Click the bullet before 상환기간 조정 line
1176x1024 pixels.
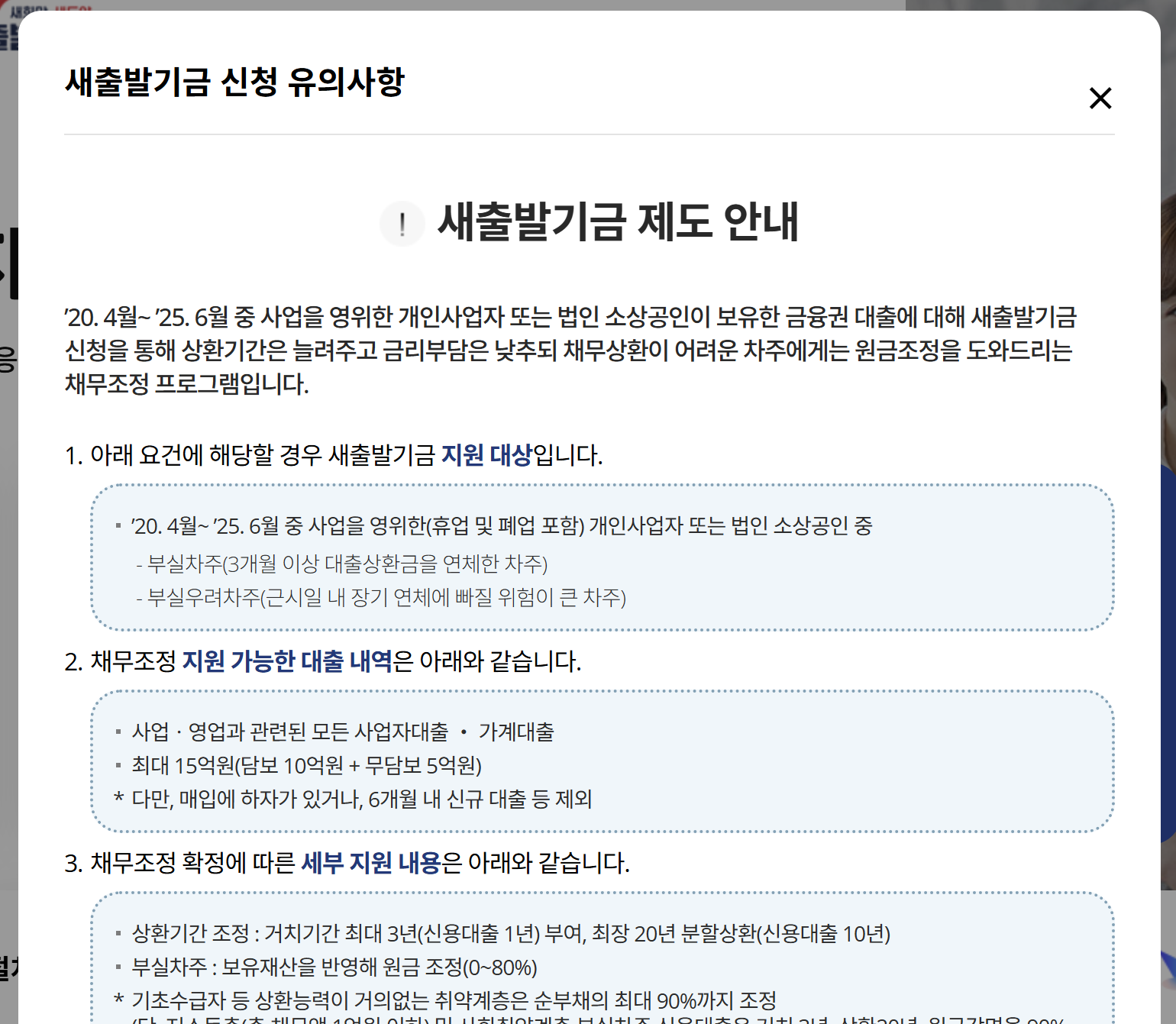tap(119, 934)
